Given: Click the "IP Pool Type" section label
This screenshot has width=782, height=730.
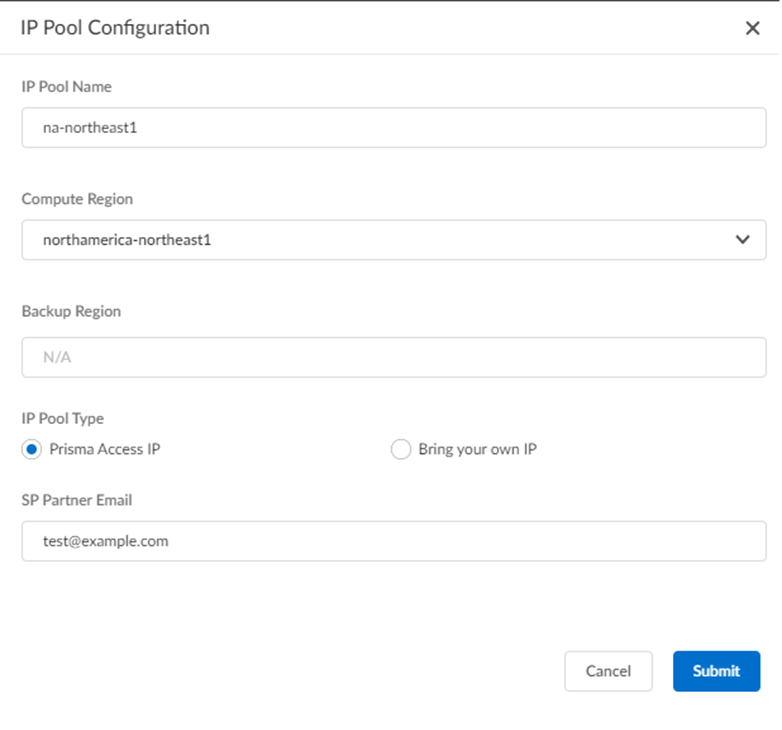Looking at the screenshot, I should (62, 419).
